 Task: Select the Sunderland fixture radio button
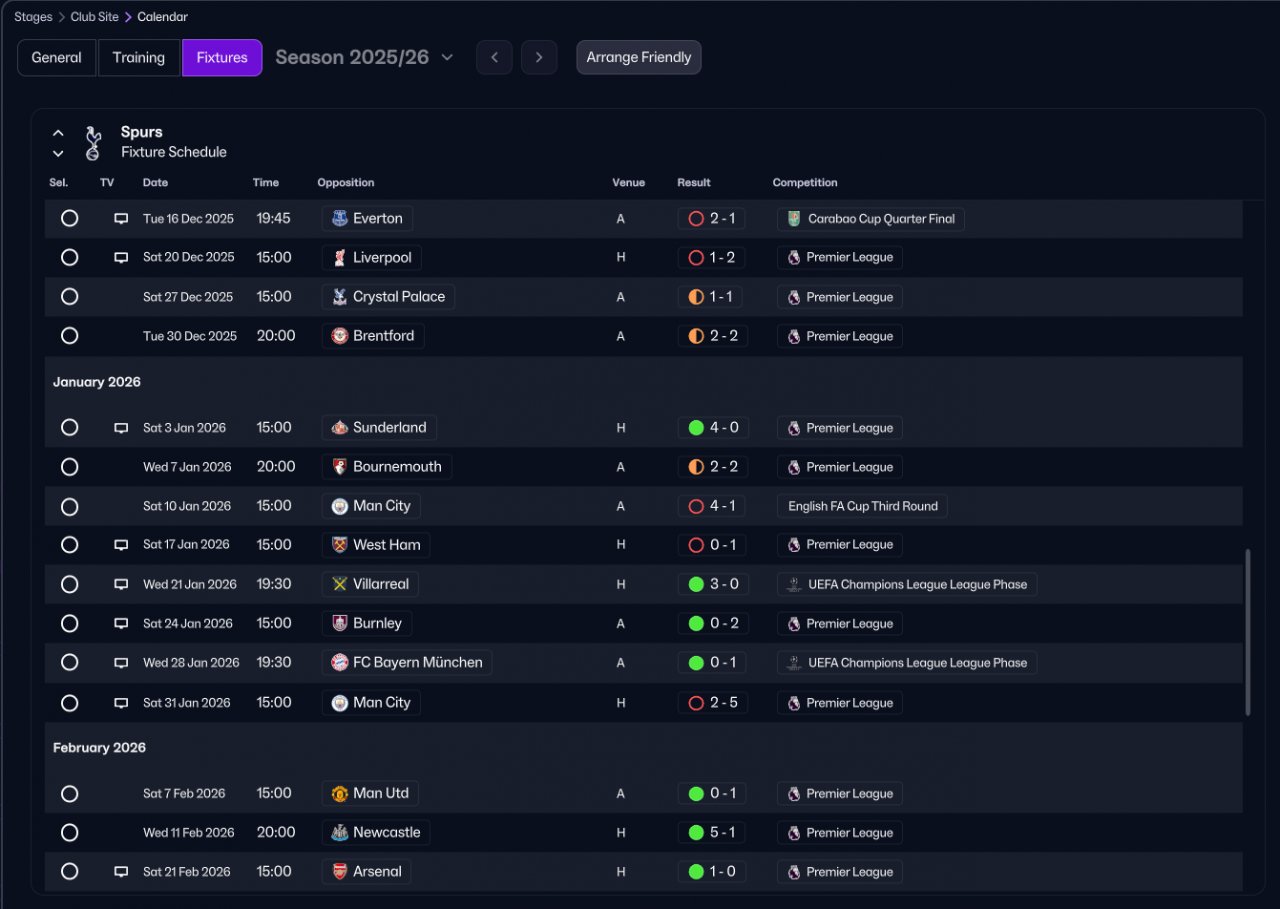click(69, 428)
